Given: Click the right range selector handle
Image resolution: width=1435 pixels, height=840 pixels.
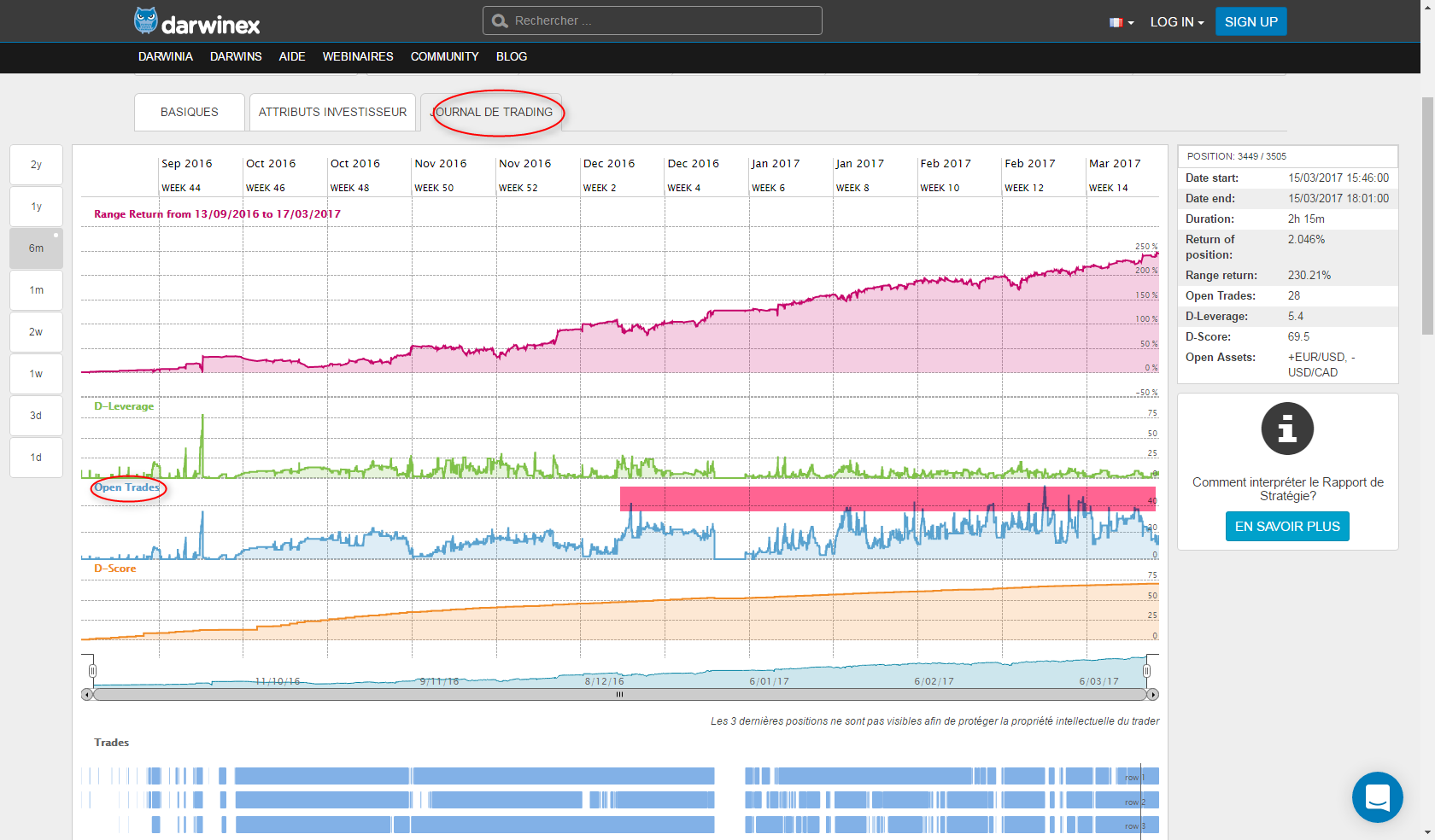Looking at the screenshot, I should [x=1146, y=671].
